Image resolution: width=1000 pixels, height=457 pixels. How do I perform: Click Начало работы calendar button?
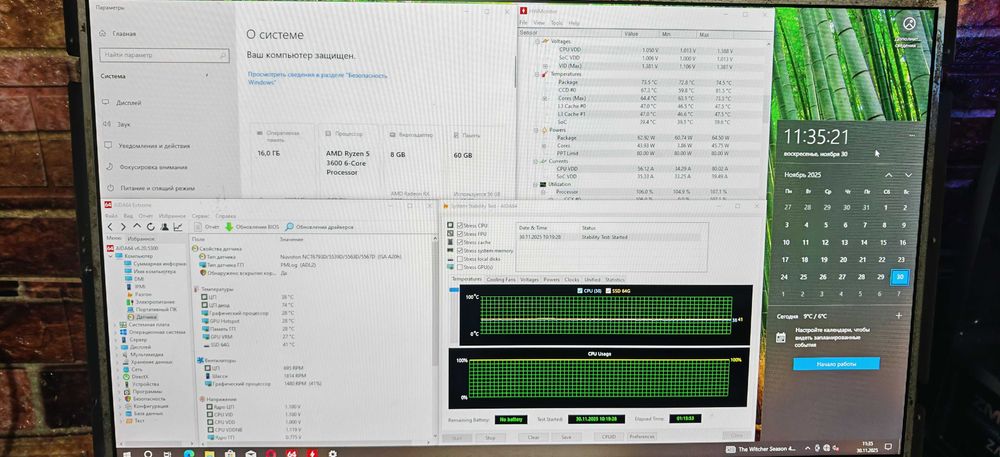(x=836, y=363)
